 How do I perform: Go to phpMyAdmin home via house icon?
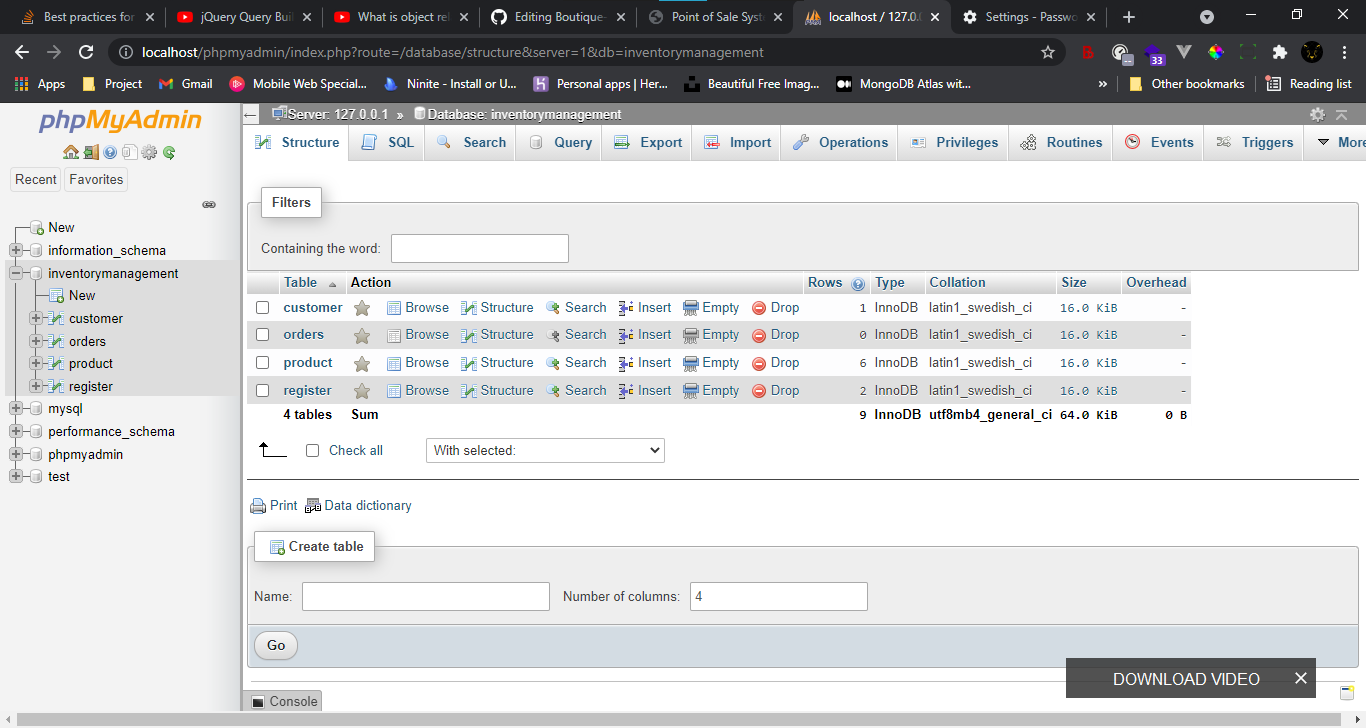70,153
